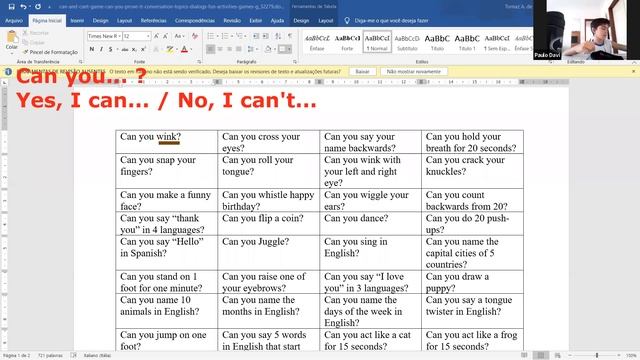Align text left

(211, 49)
